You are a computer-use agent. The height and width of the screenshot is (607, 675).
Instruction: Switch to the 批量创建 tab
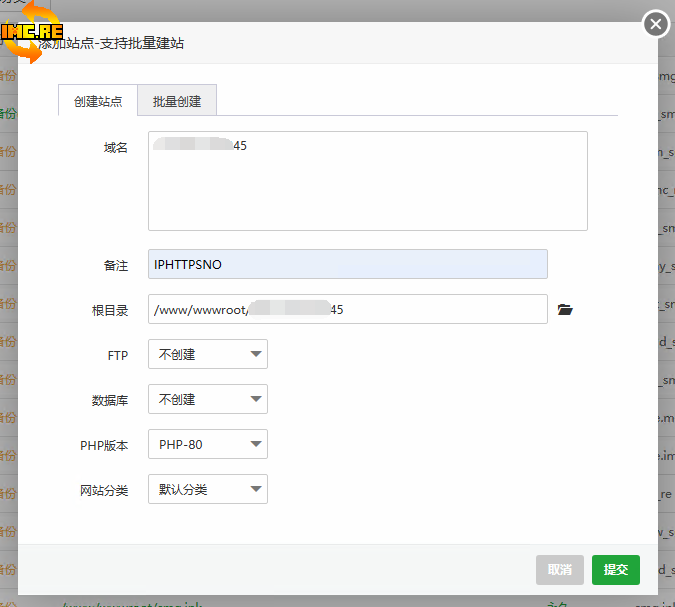[x=177, y=101]
